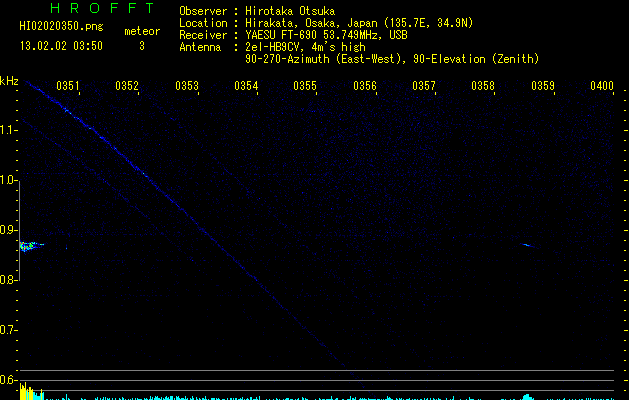Click the 0355 time axis label
The height and width of the screenshot is (400, 629).
pos(305,86)
